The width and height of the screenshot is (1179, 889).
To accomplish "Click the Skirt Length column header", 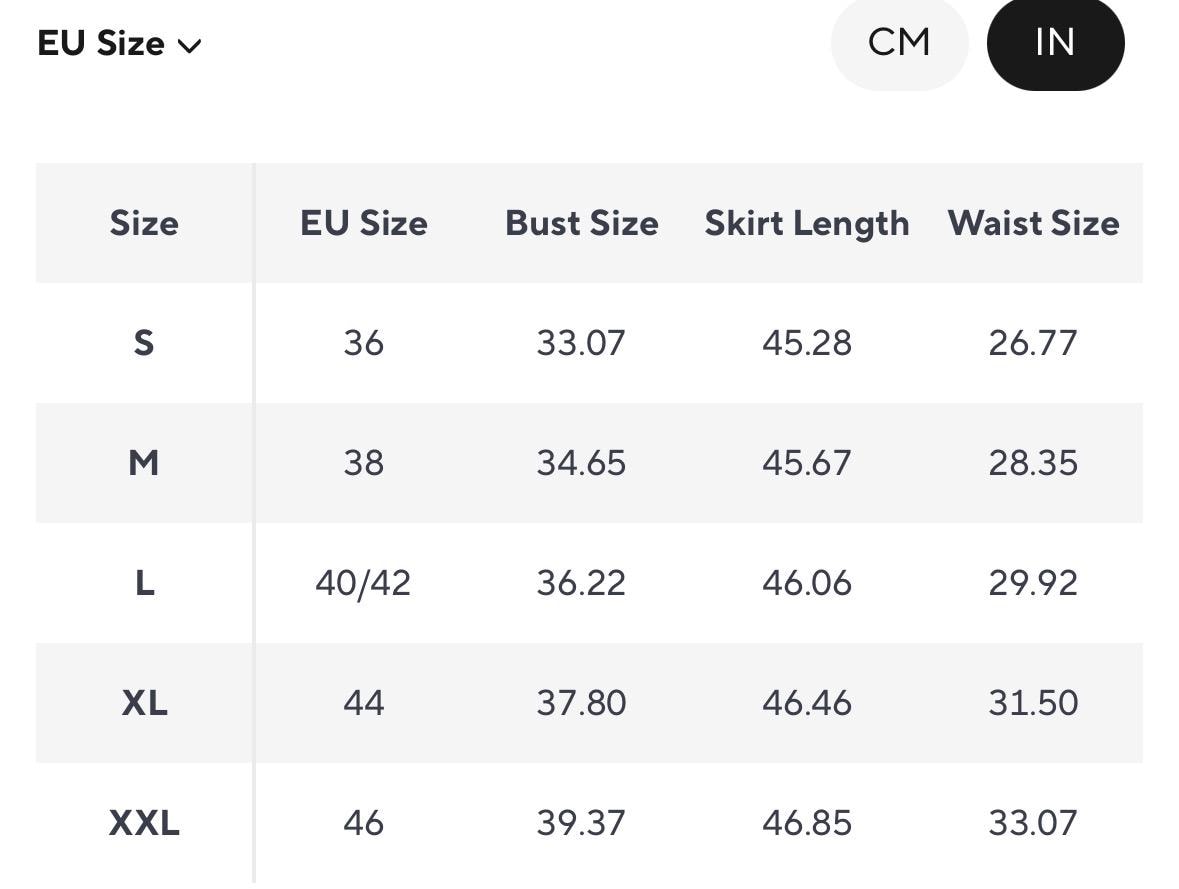I will 806,223.
